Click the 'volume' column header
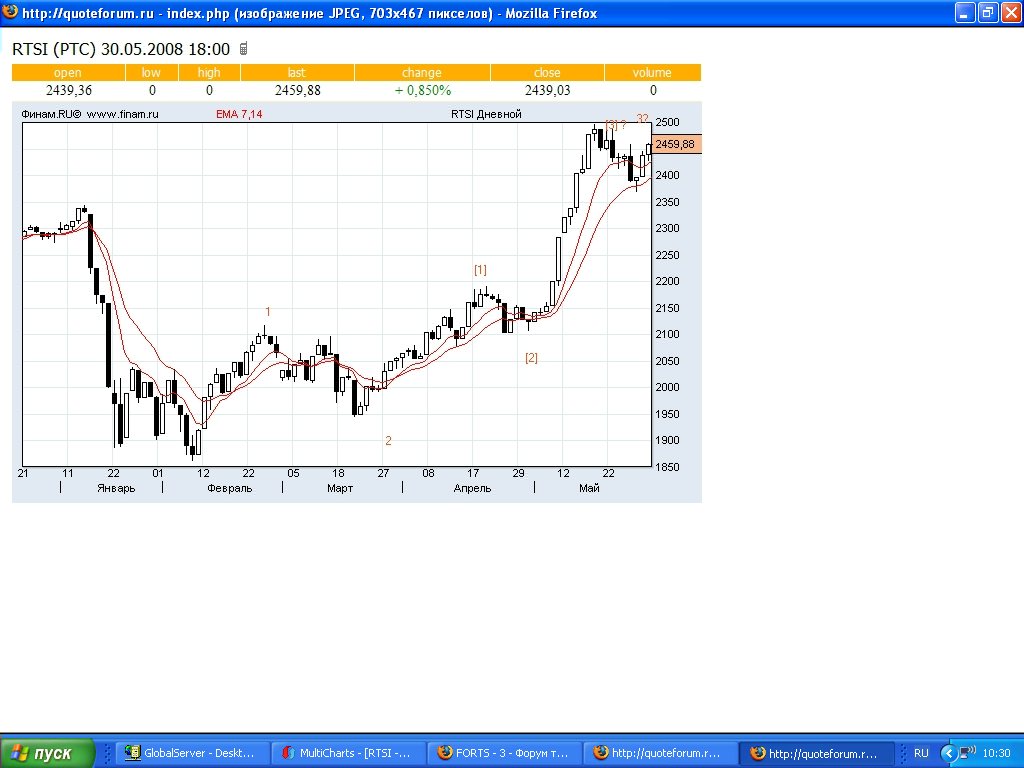 652,73
